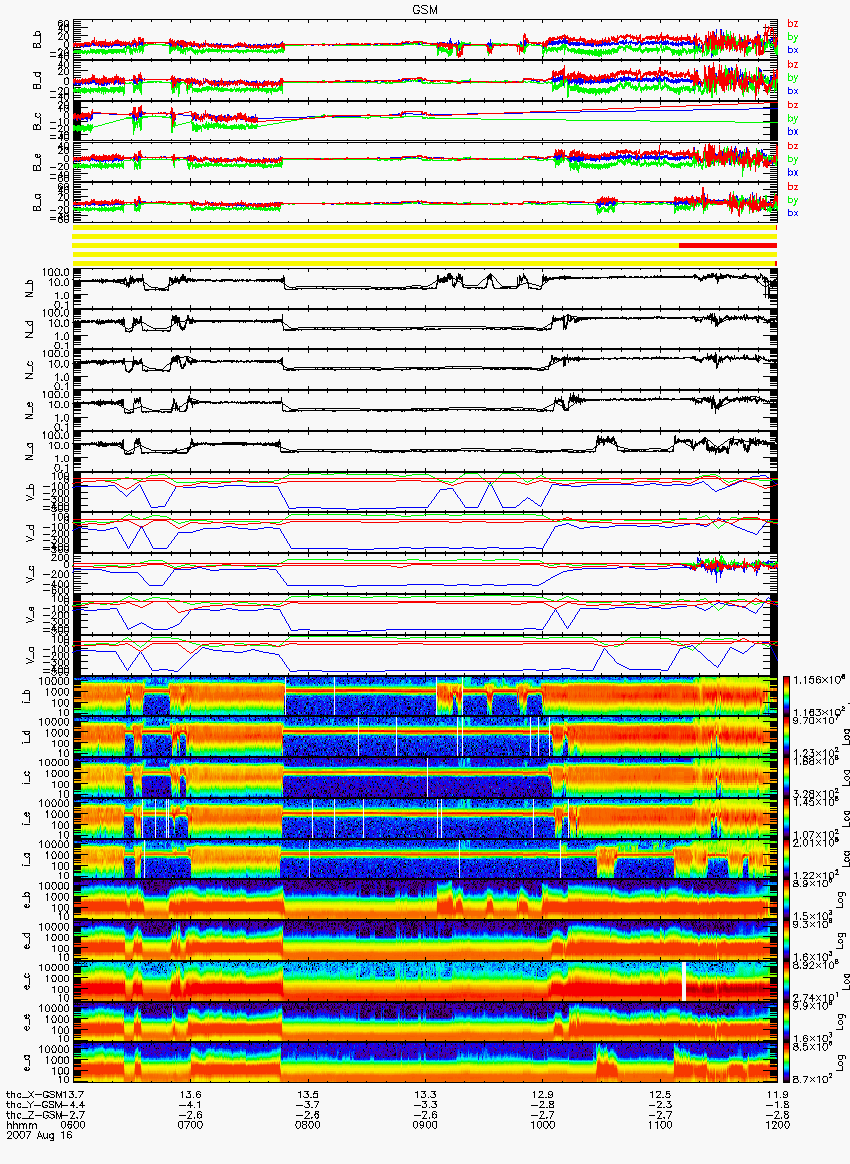
Task: Click the 0800 time tick label
Action: tap(308, 1125)
